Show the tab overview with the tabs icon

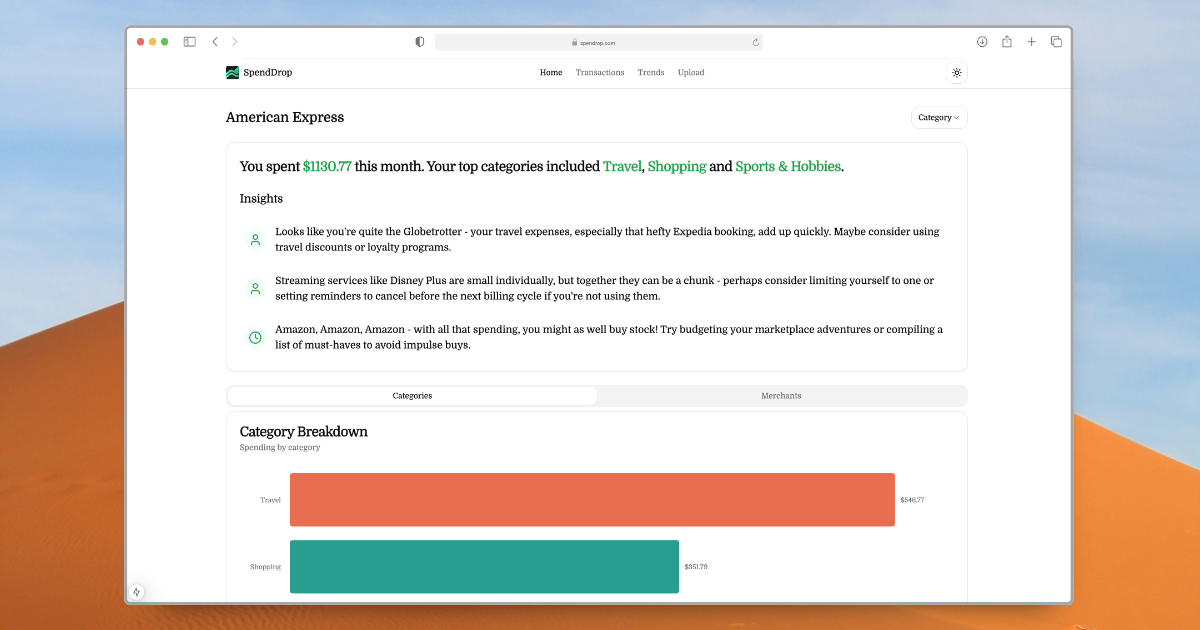coord(1056,41)
